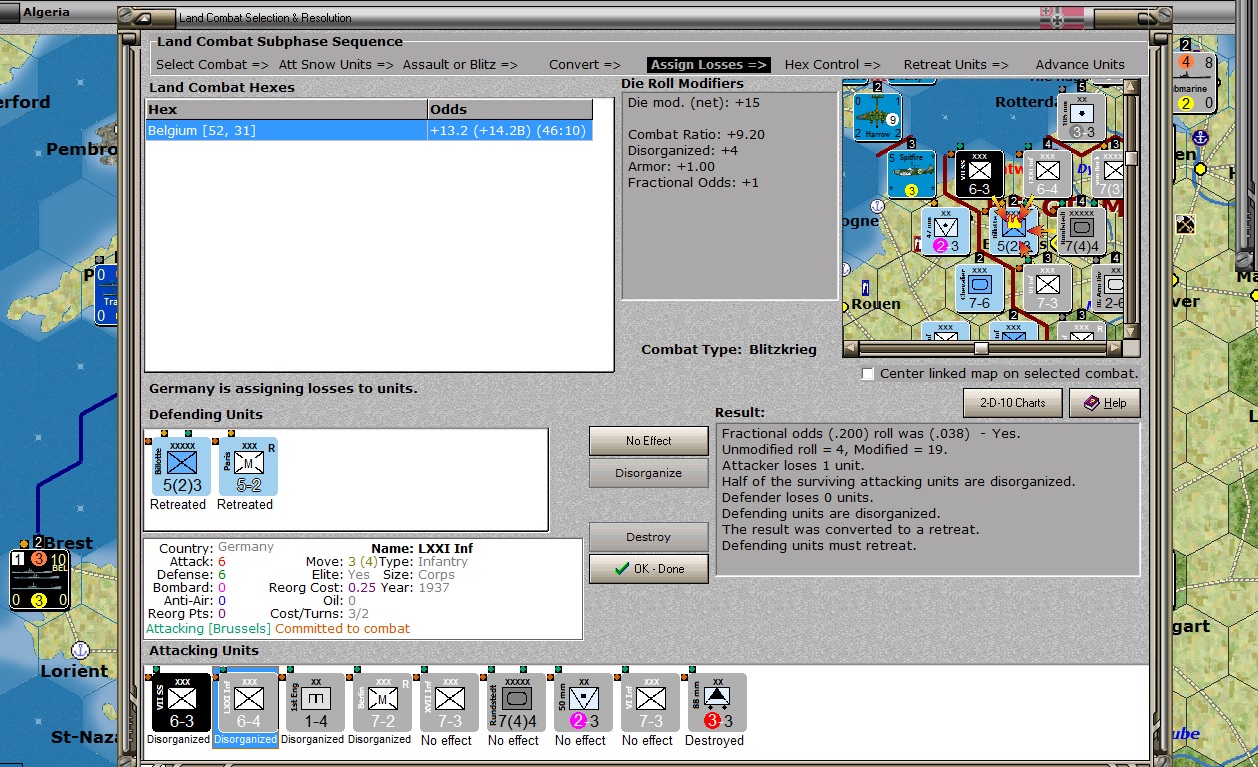Open the 2-D-10 Charts
The image size is (1258, 767).
1013,403
